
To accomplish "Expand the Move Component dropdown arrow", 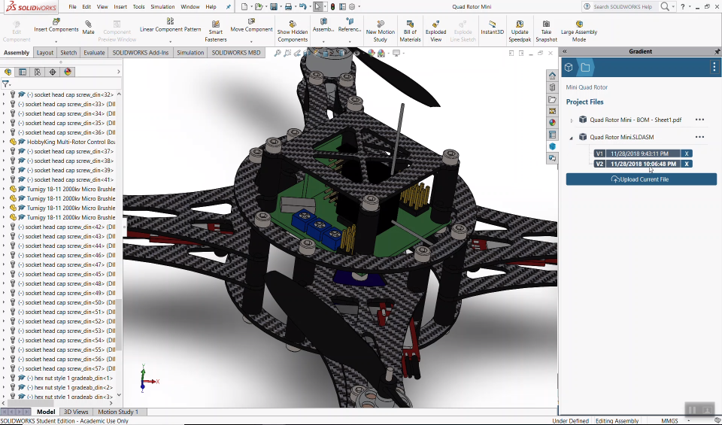I will 251,41.
